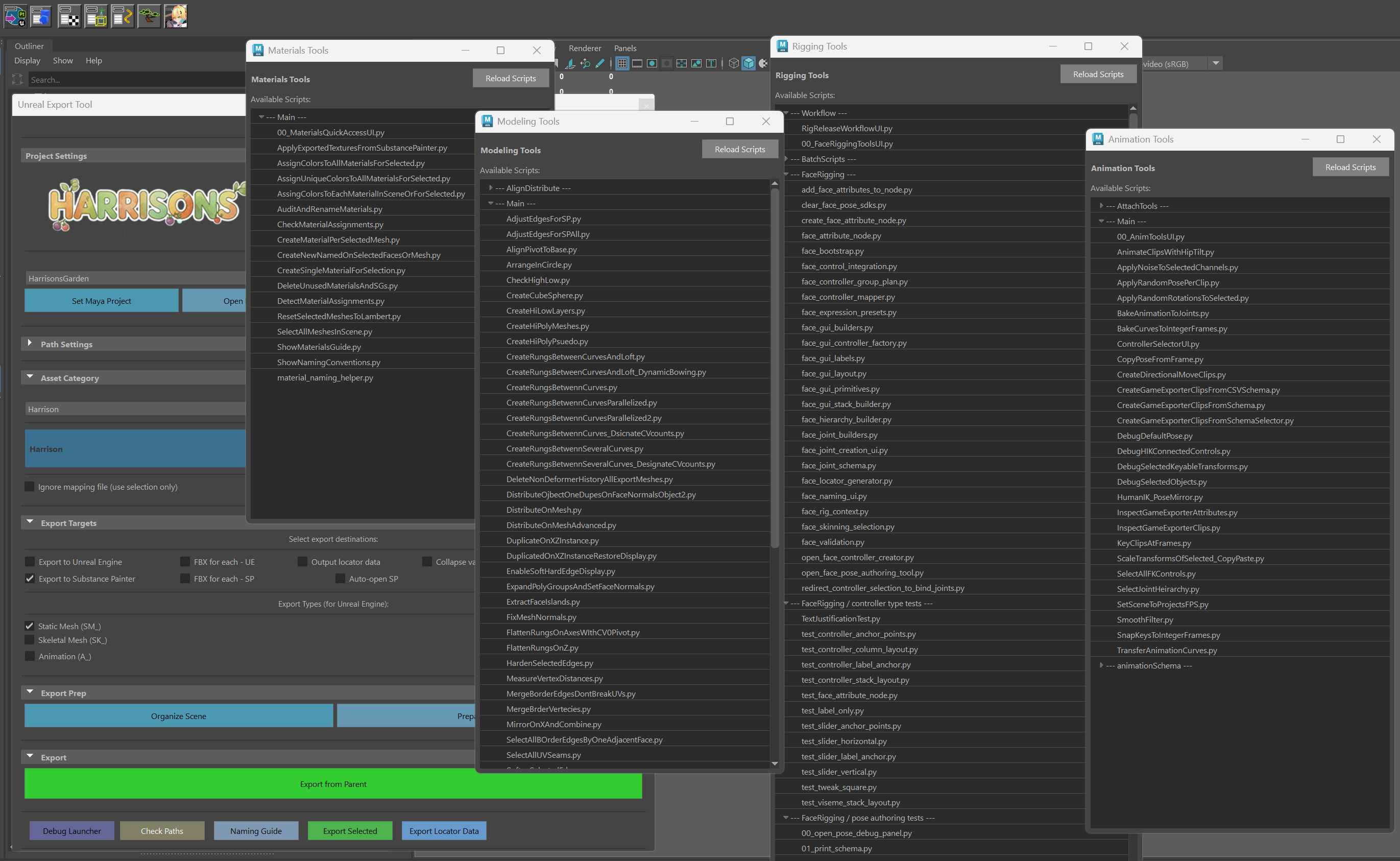Click the Set Maya Project button

pyautogui.click(x=101, y=301)
